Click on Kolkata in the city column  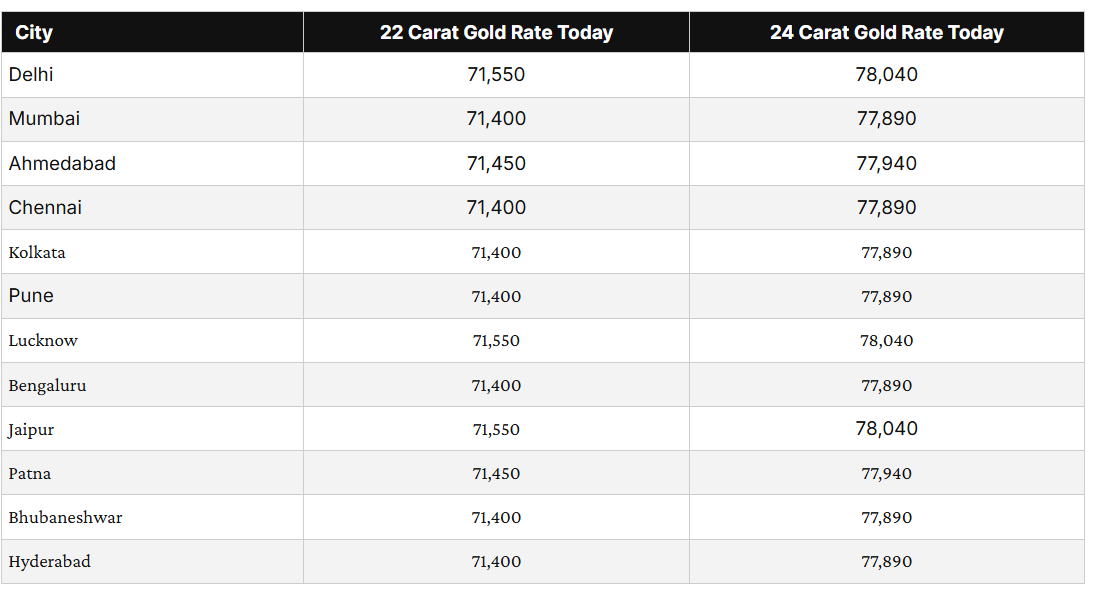click(x=37, y=252)
